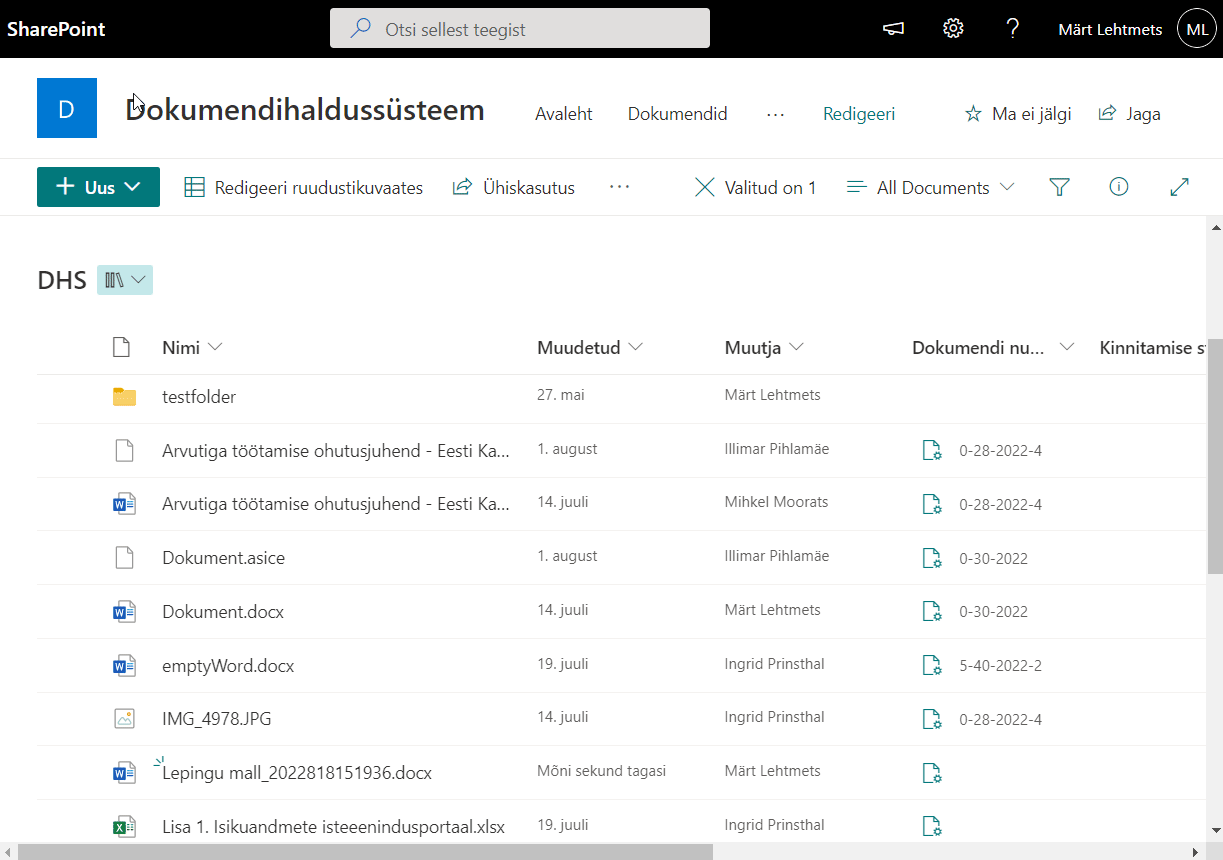The width and height of the screenshot is (1223, 860).
Task: Click Word icon of emptyWord.docx
Action: [124, 665]
